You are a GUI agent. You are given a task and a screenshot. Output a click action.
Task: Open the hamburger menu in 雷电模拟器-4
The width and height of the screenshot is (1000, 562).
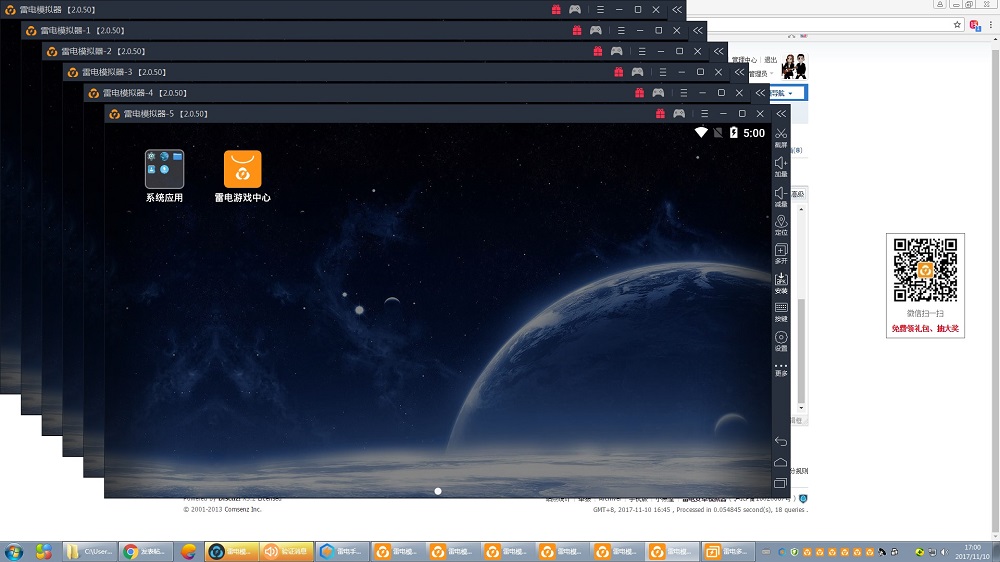click(684, 92)
